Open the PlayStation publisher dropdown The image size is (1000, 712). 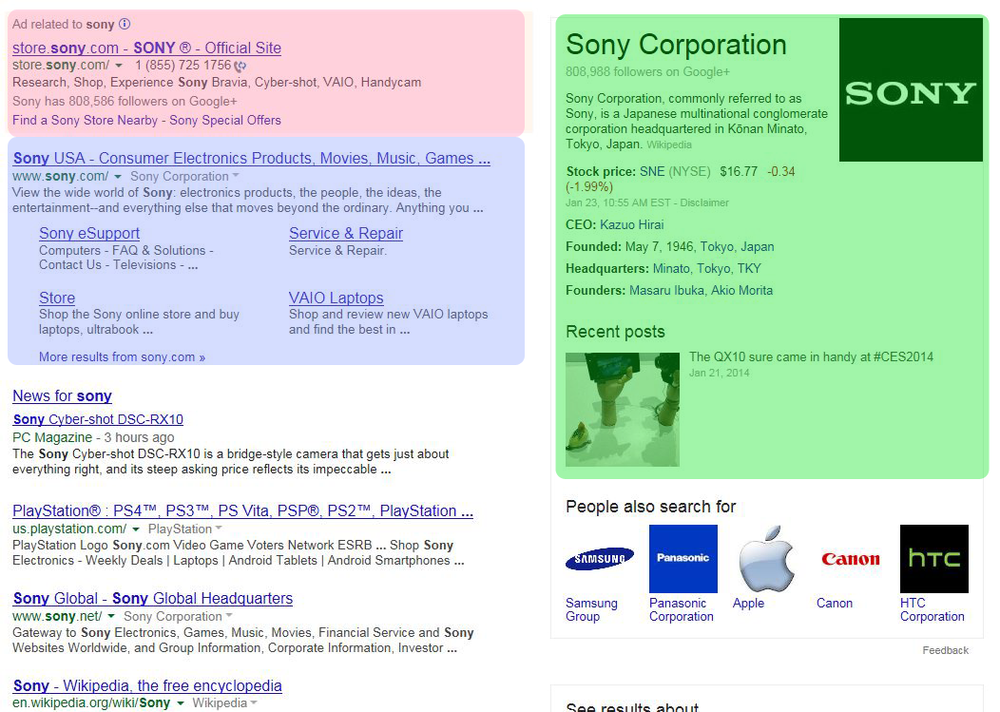pyautogui.click(x=185, y=529)
